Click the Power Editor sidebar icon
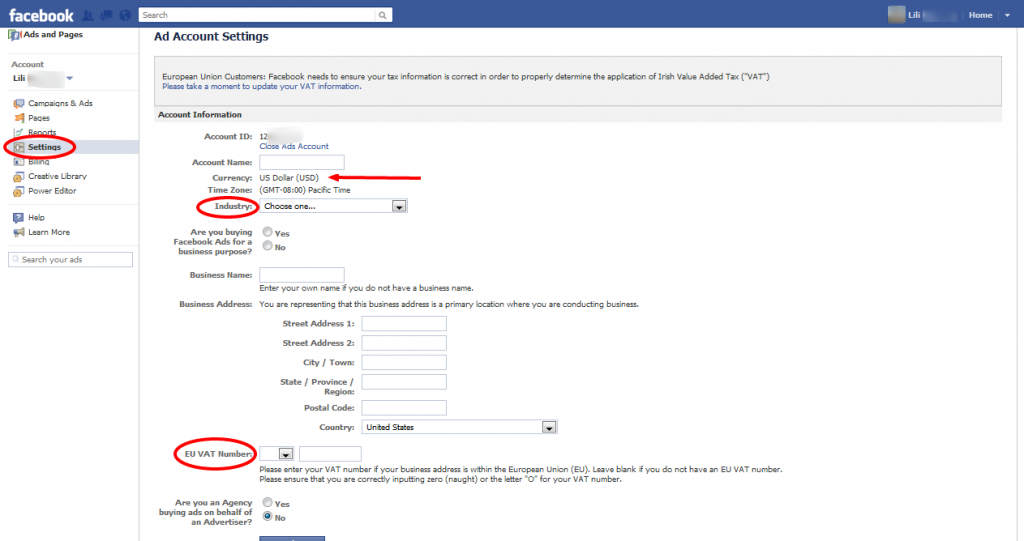The height and width of the screenshot is (541, 1024). click(x=19, y=191)
